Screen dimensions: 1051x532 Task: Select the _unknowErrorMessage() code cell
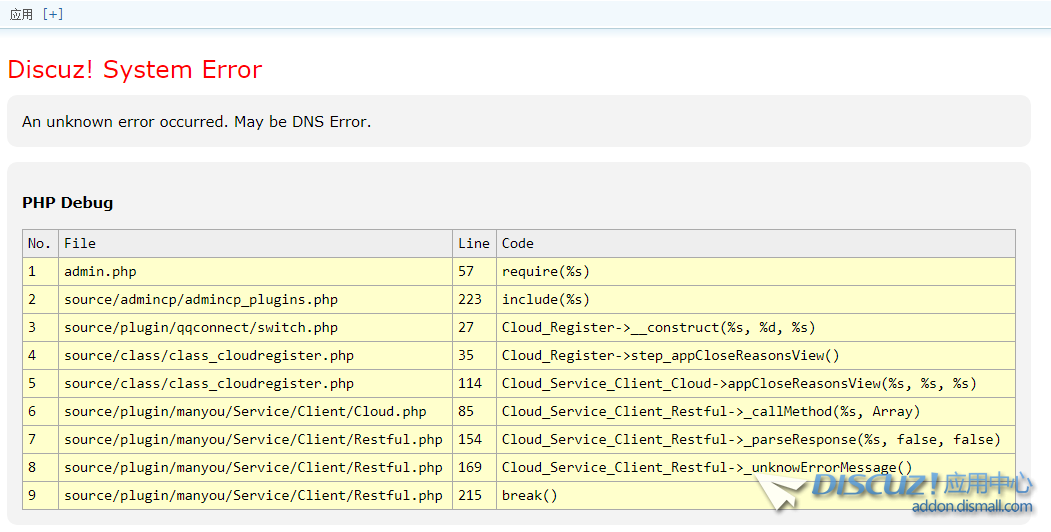(x=756, y=468)
